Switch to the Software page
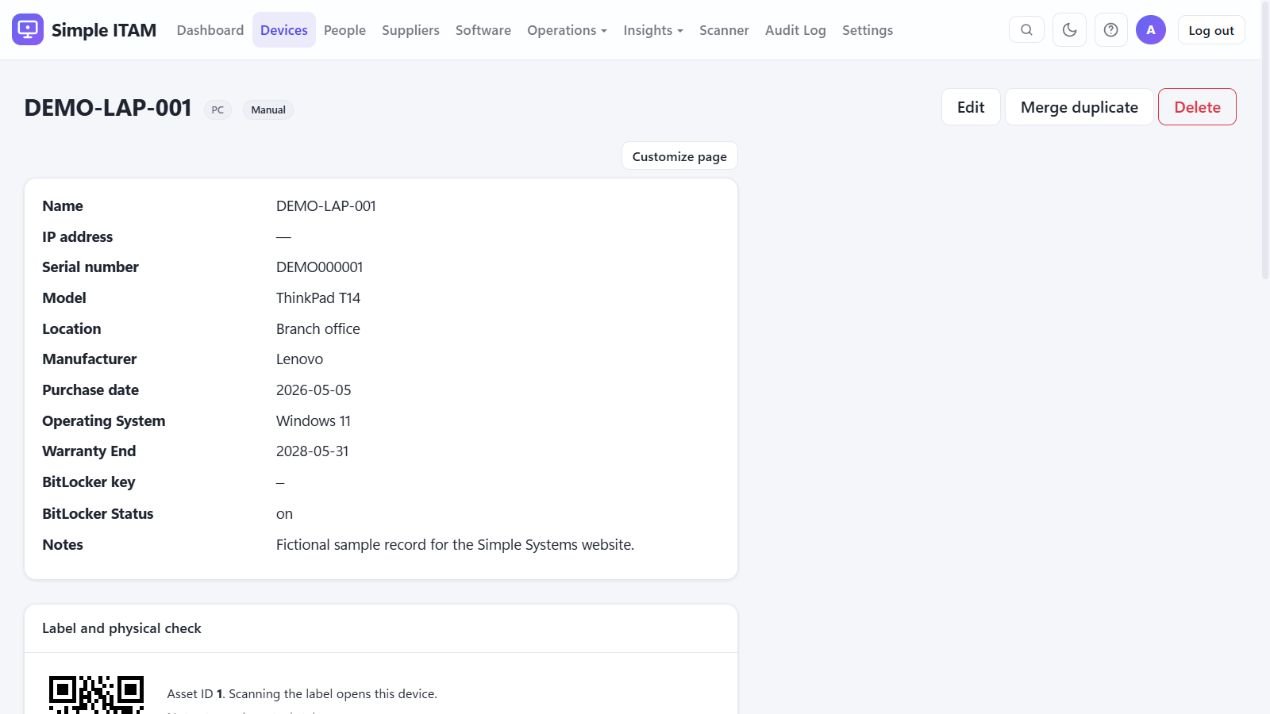The height and width of the screenshot is (714, 1270). point(483,30)
